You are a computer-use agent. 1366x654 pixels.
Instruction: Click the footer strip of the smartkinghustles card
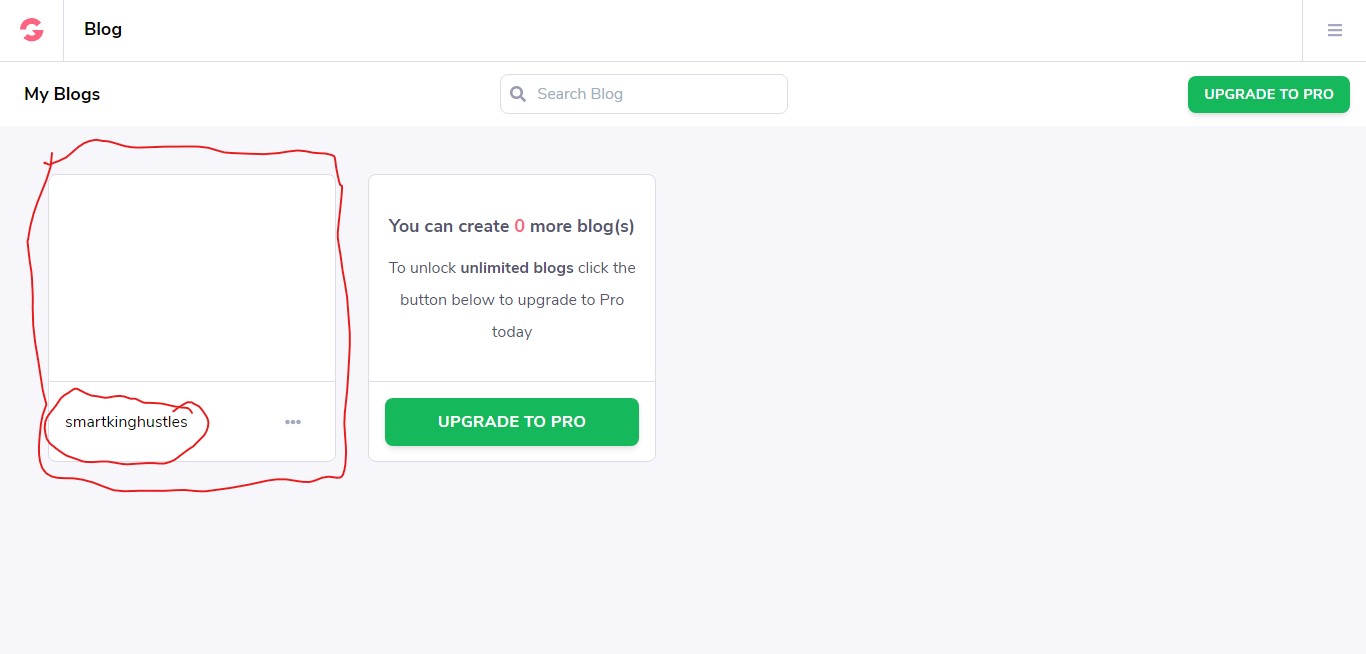coord(192,422)
